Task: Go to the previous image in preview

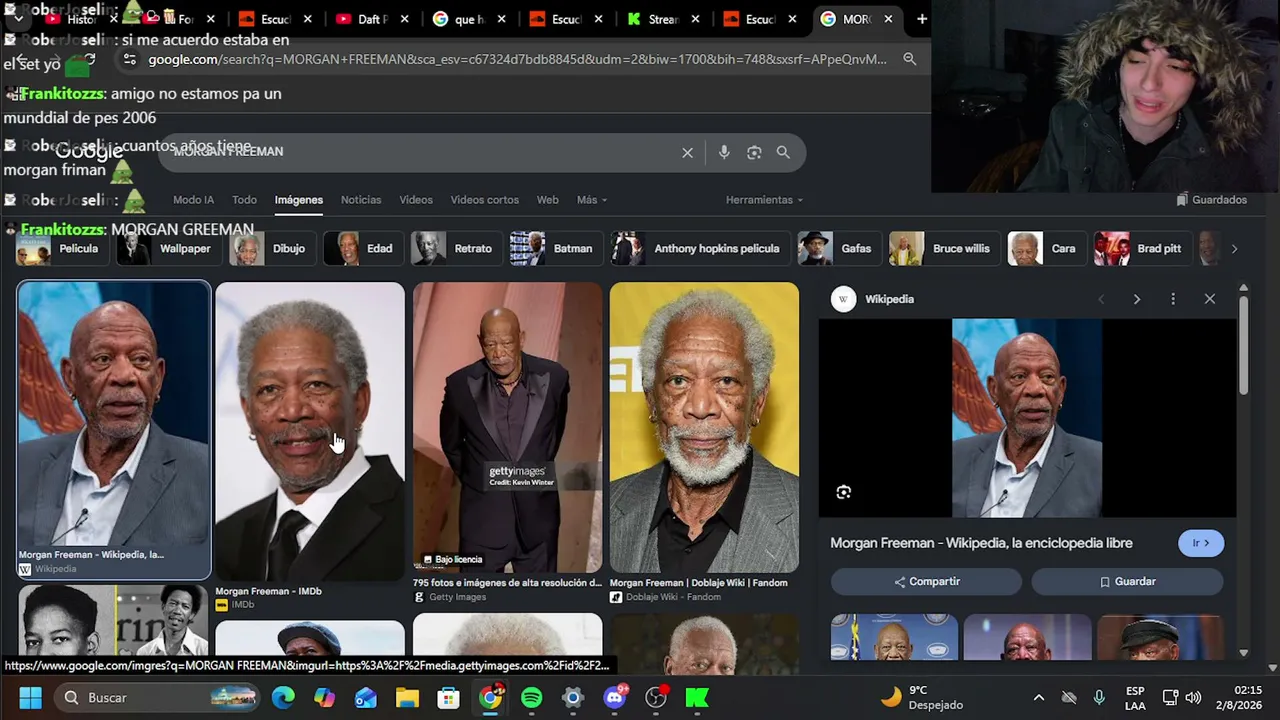Action: click(x=1101, y=299)
